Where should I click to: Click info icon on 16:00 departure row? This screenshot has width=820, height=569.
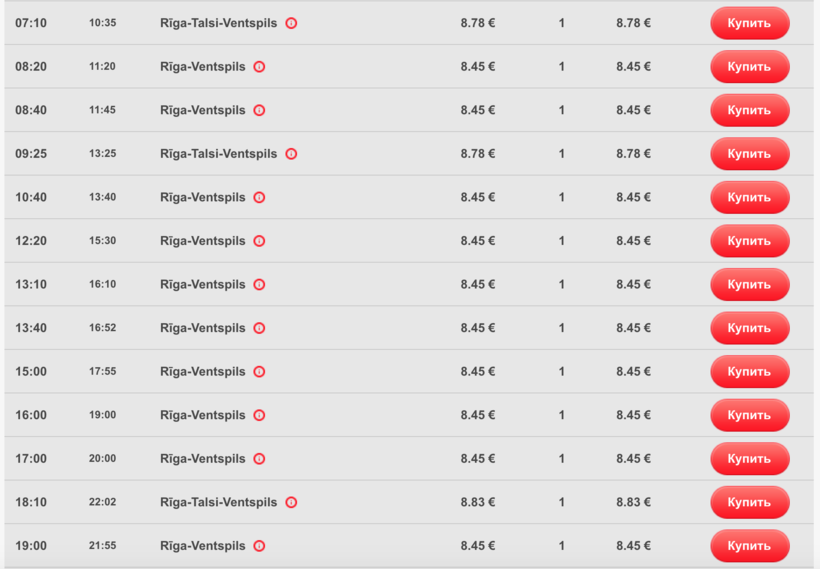coord(259,415)
